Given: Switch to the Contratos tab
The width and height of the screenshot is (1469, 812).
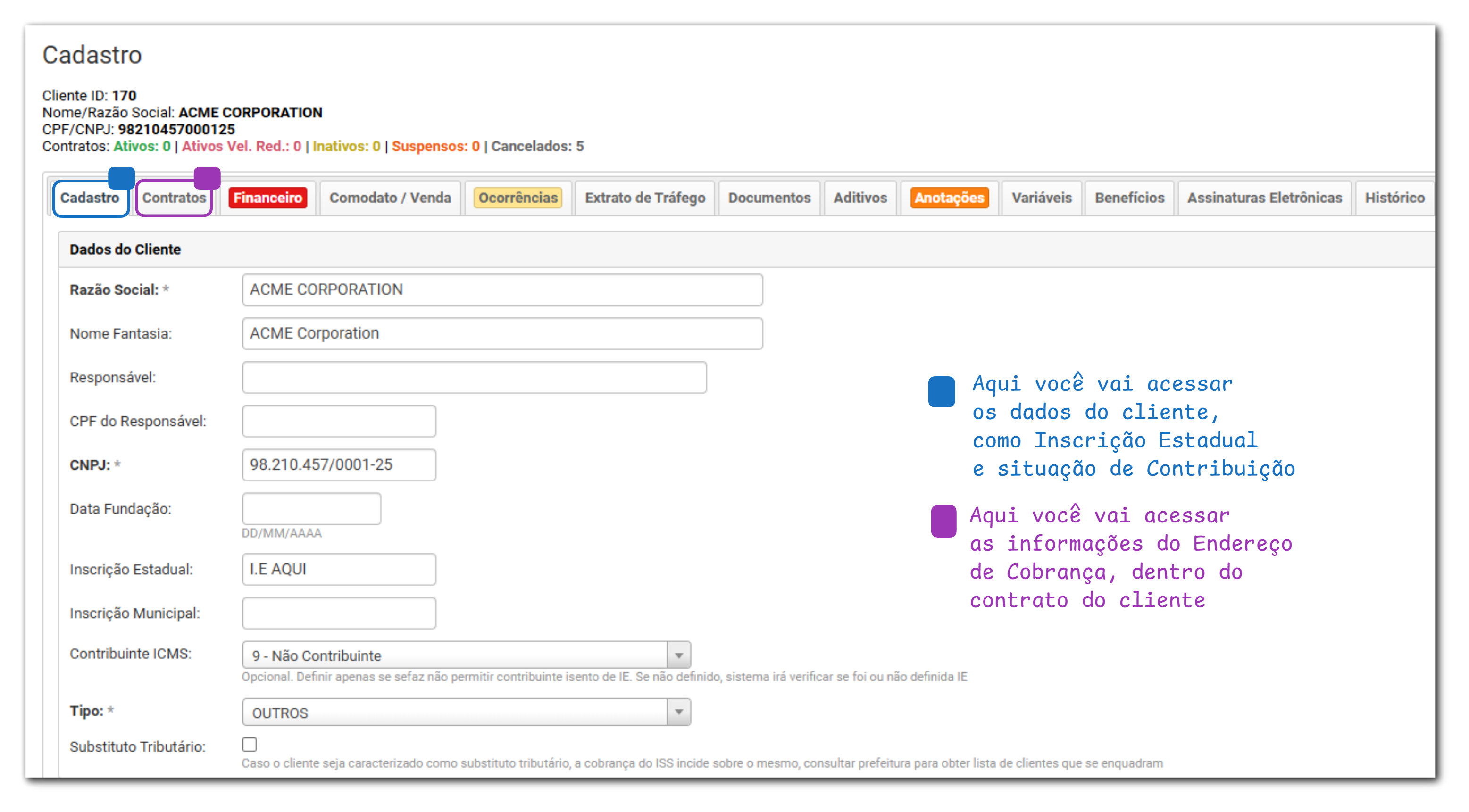Looking at the screenshot, I should click(173, 198).
